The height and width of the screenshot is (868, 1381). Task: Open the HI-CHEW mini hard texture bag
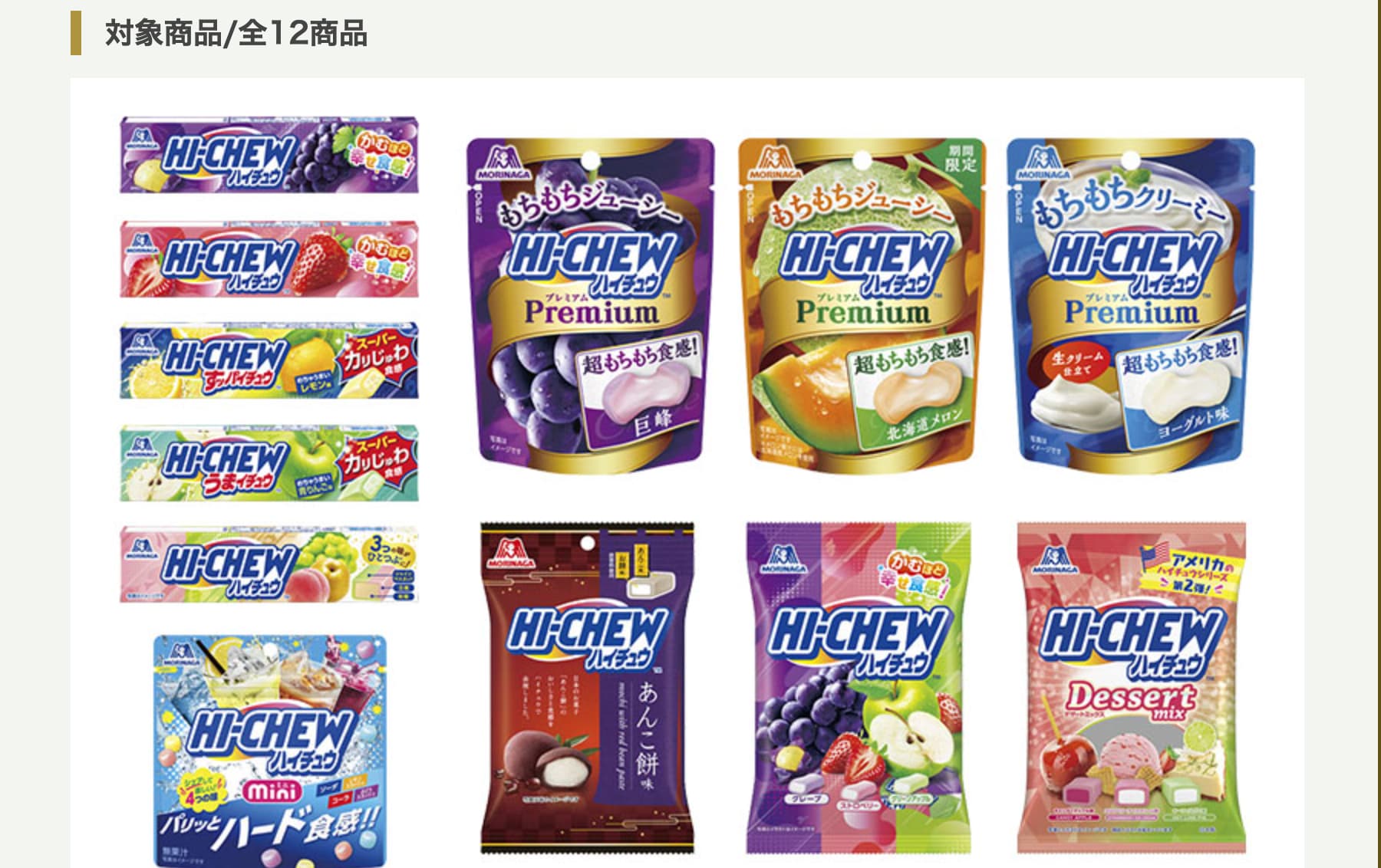pyautogui.click(x=269, y=750)
